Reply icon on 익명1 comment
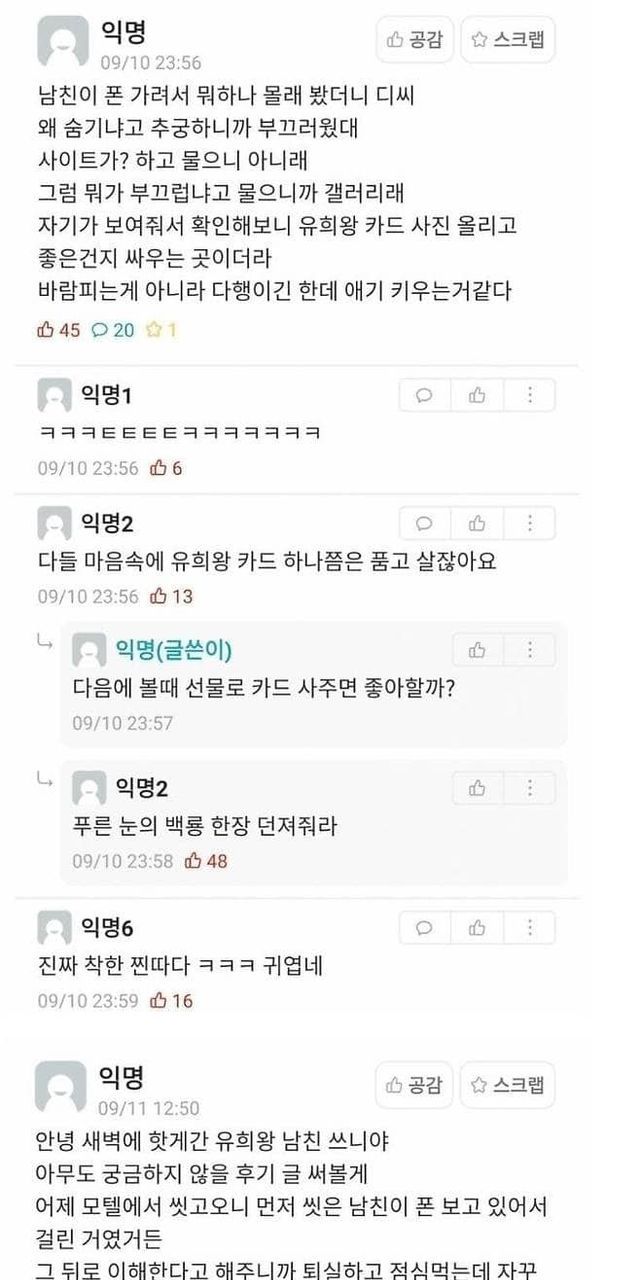The image size is (640, 1280). pyautogui.click(x=424, y=395)
